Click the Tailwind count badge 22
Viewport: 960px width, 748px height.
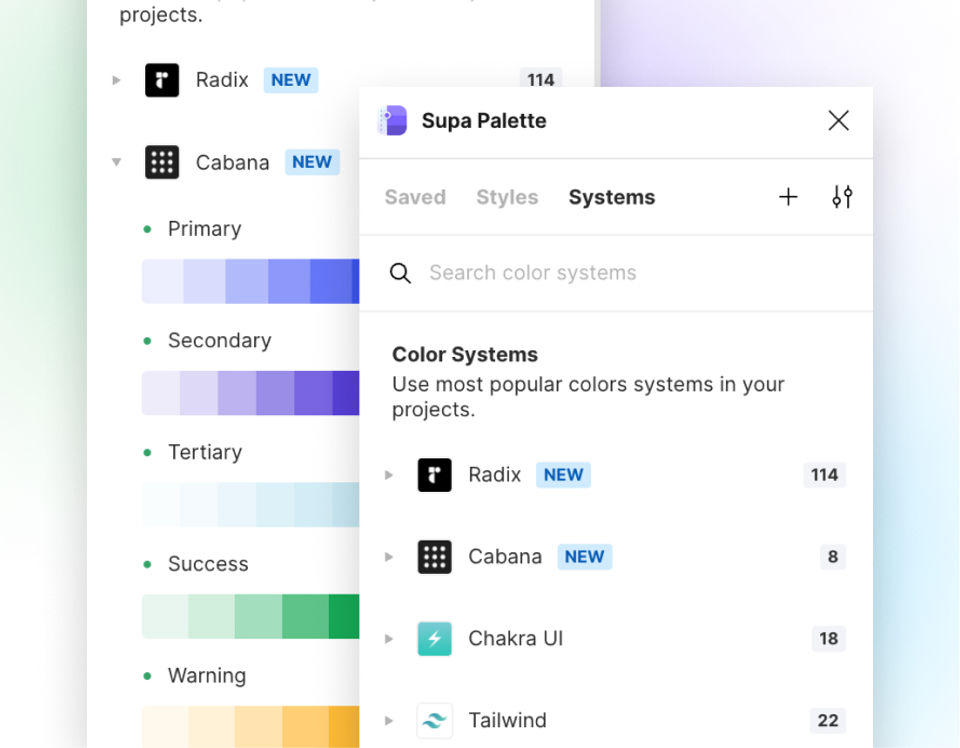[x=828, y=720]
